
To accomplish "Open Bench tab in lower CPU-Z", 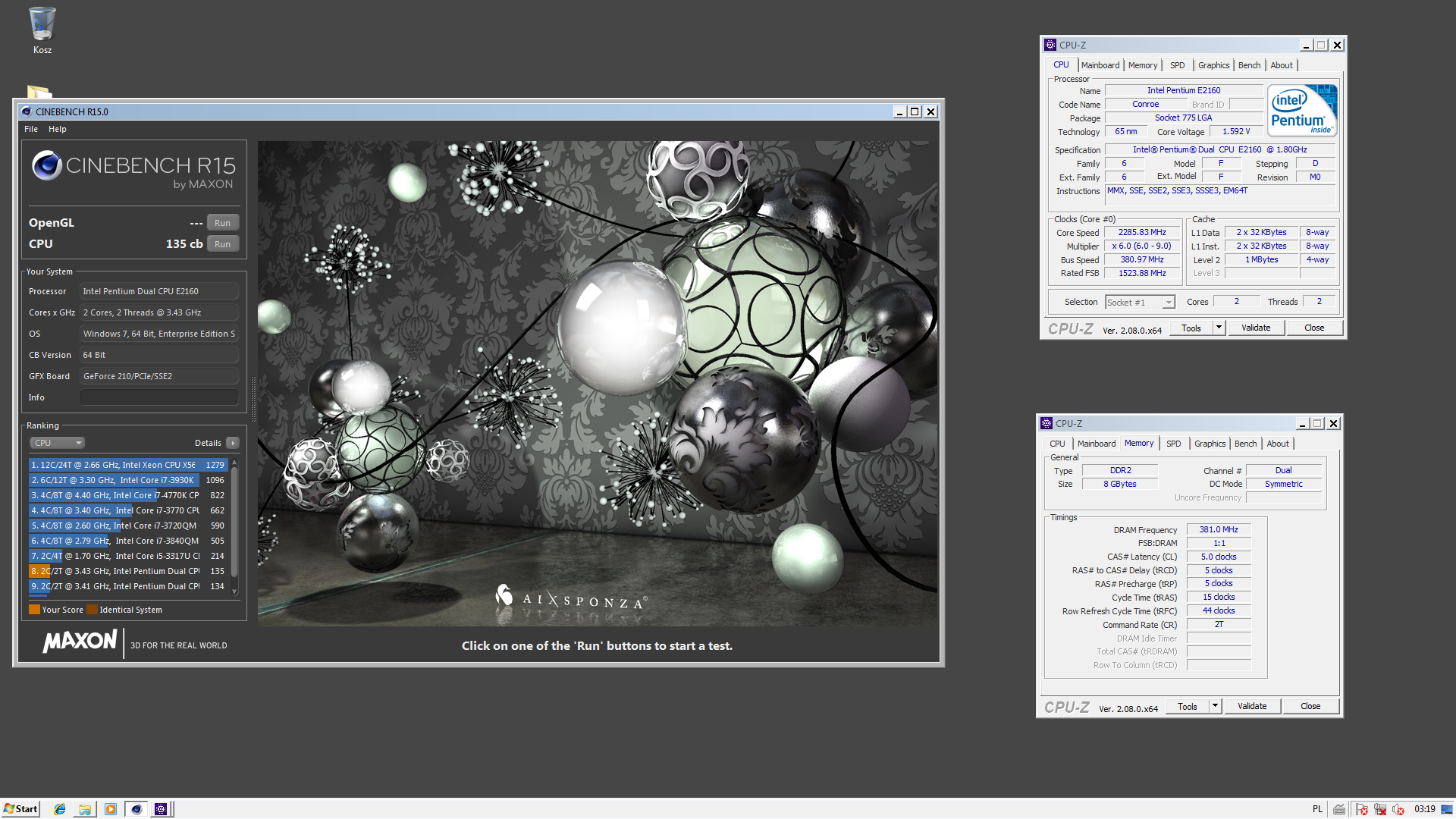I will pyautogui.click(x=1245, y=444).
